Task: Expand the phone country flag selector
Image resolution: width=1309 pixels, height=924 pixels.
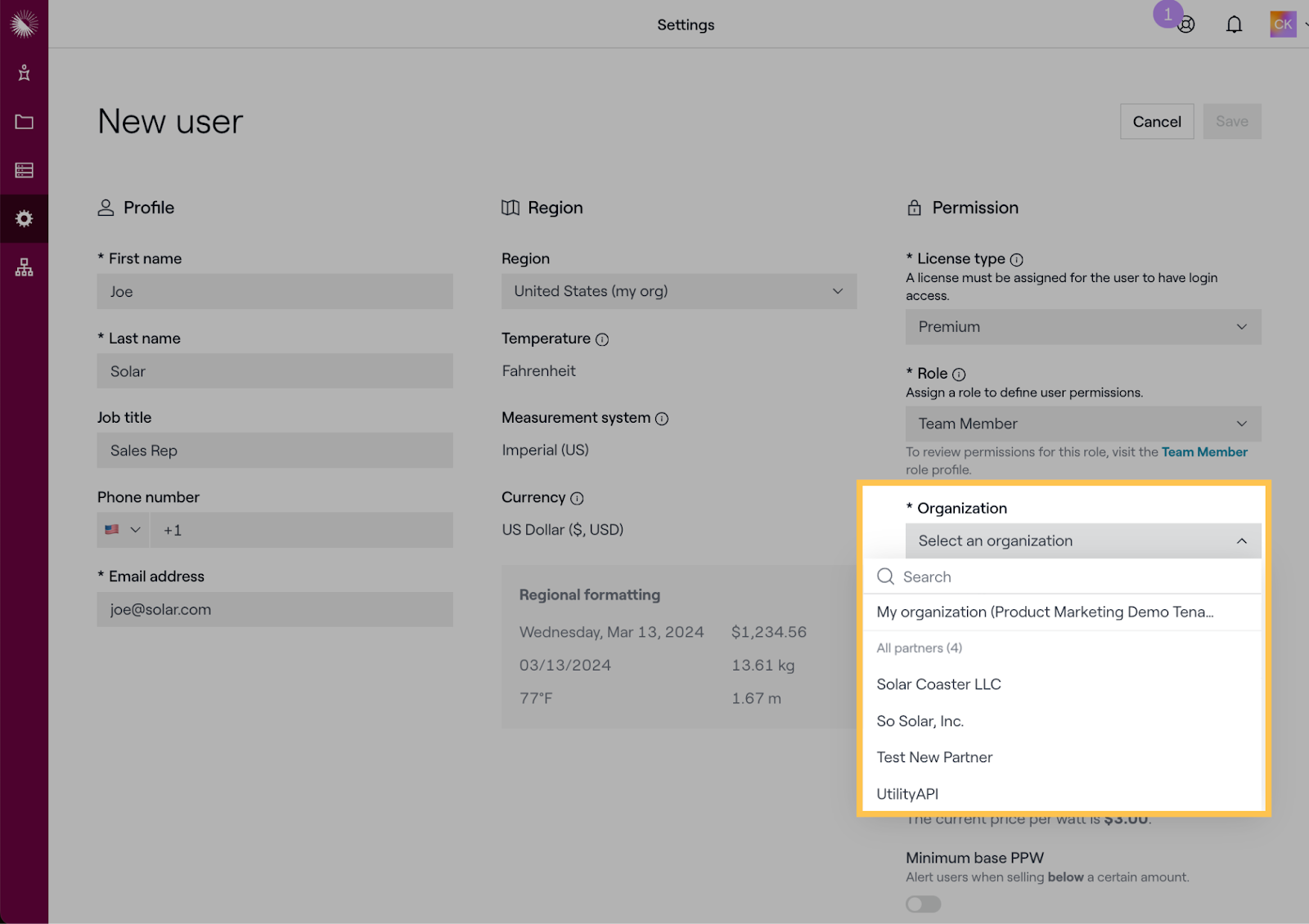Action: 123,530
